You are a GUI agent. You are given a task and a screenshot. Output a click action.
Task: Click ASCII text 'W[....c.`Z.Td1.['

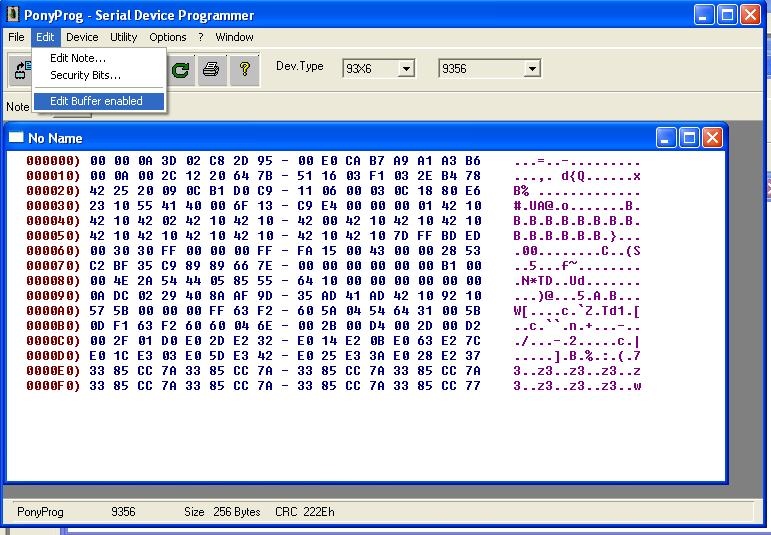(x=577, y=311)
